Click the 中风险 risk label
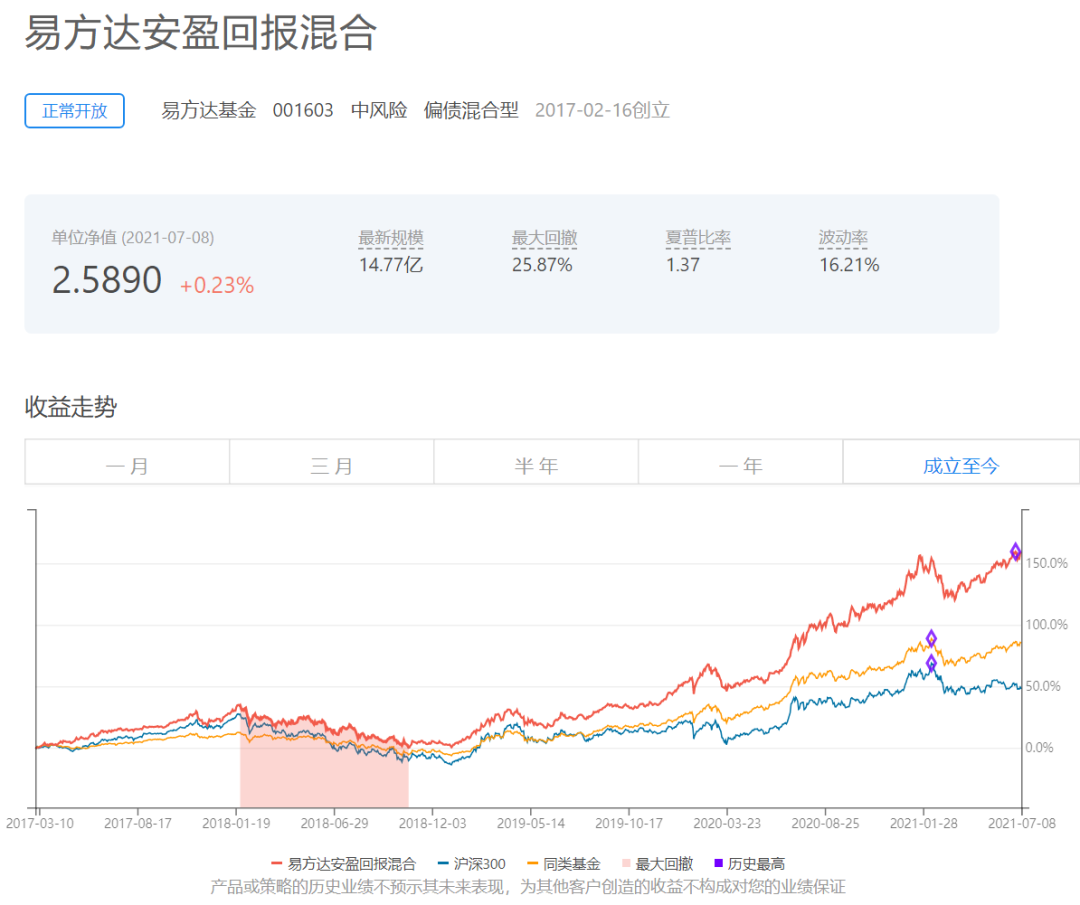The width and height of the screenshot is (1080, 905). coord(379,110)
